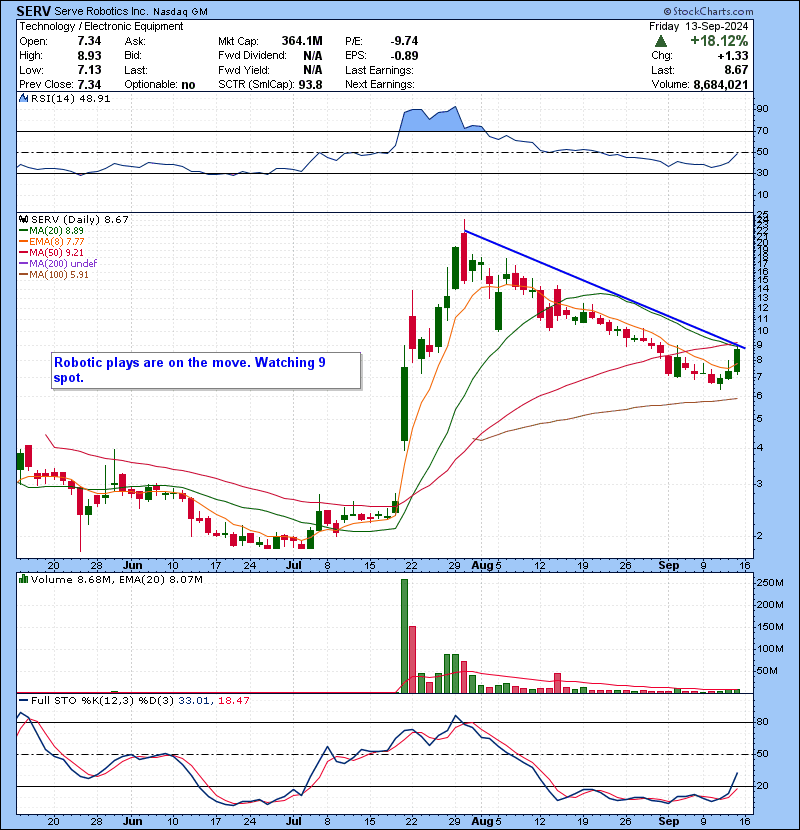
Task: Click the candlestick icon beside SERV (Daily)
Action: click(23, 219)
